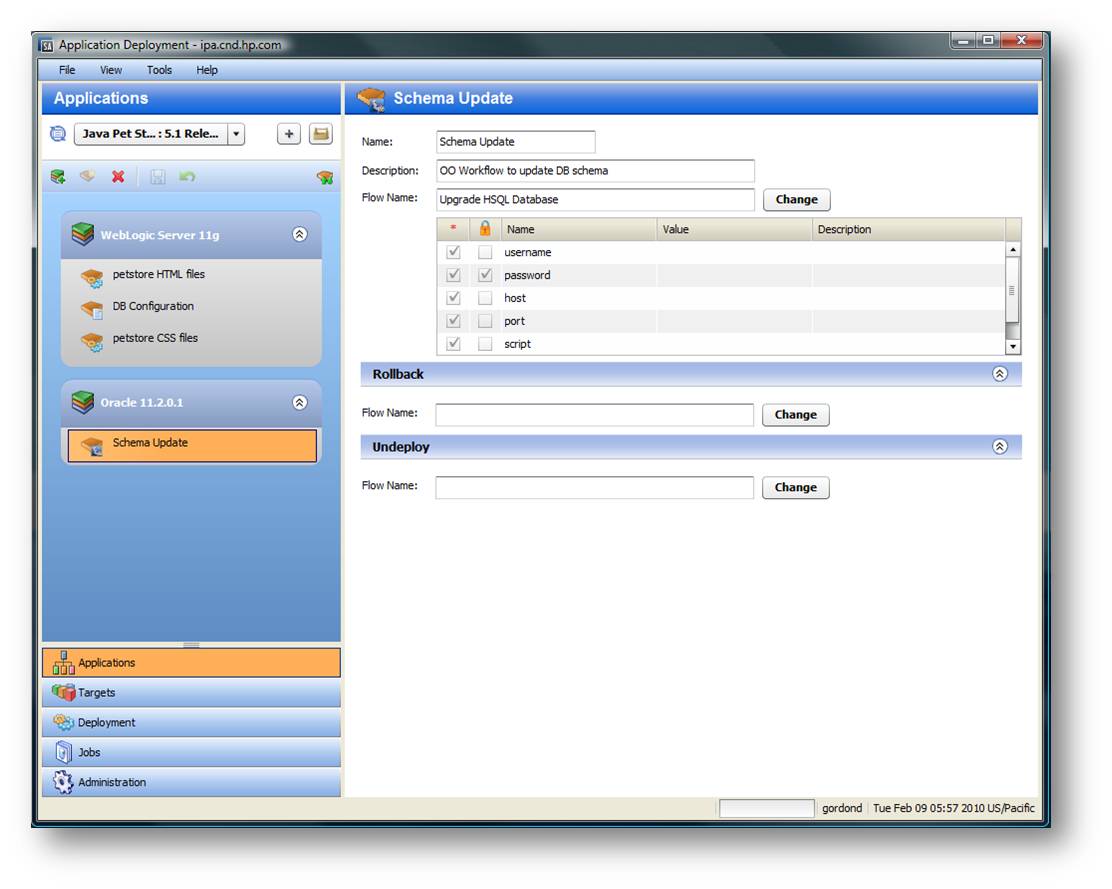
Task: Click the parameter table vertical scrollbar thumb
Action: coord(1013,290)
